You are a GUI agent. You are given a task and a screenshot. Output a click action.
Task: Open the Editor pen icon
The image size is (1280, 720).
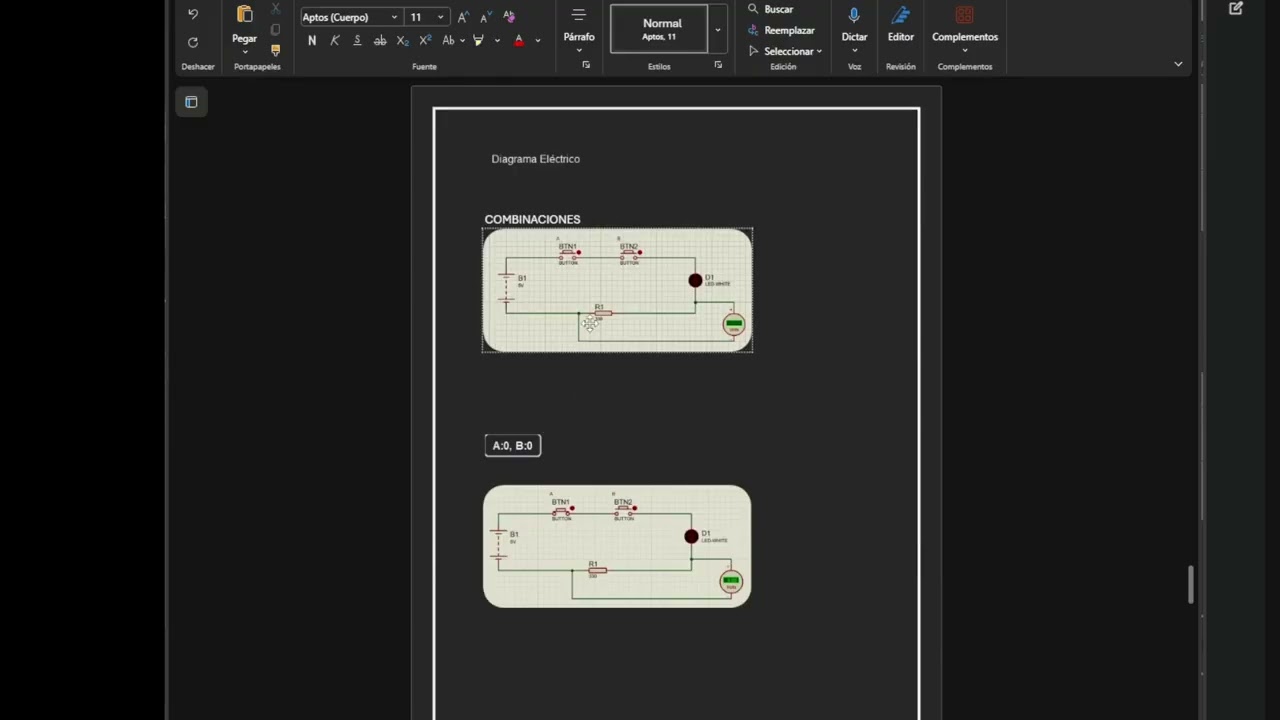pos(900,16)
